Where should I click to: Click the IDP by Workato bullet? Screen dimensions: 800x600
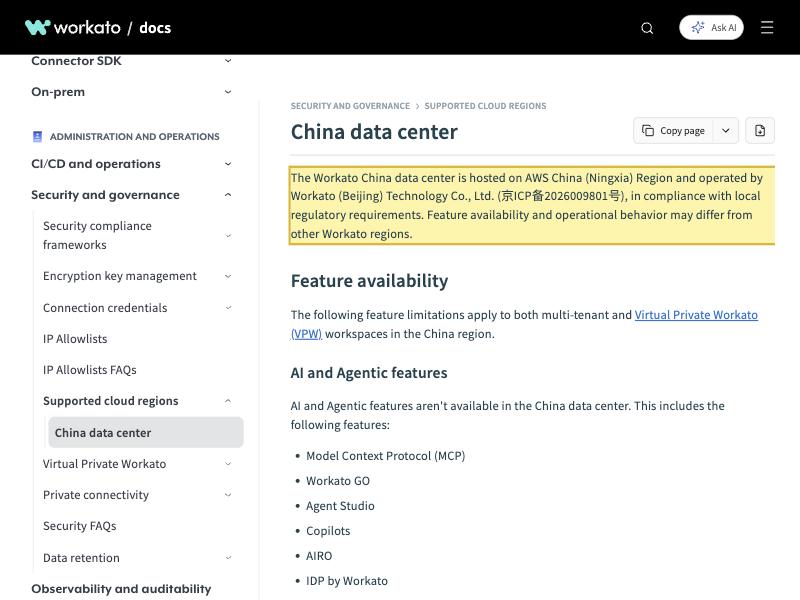(347, 581)
